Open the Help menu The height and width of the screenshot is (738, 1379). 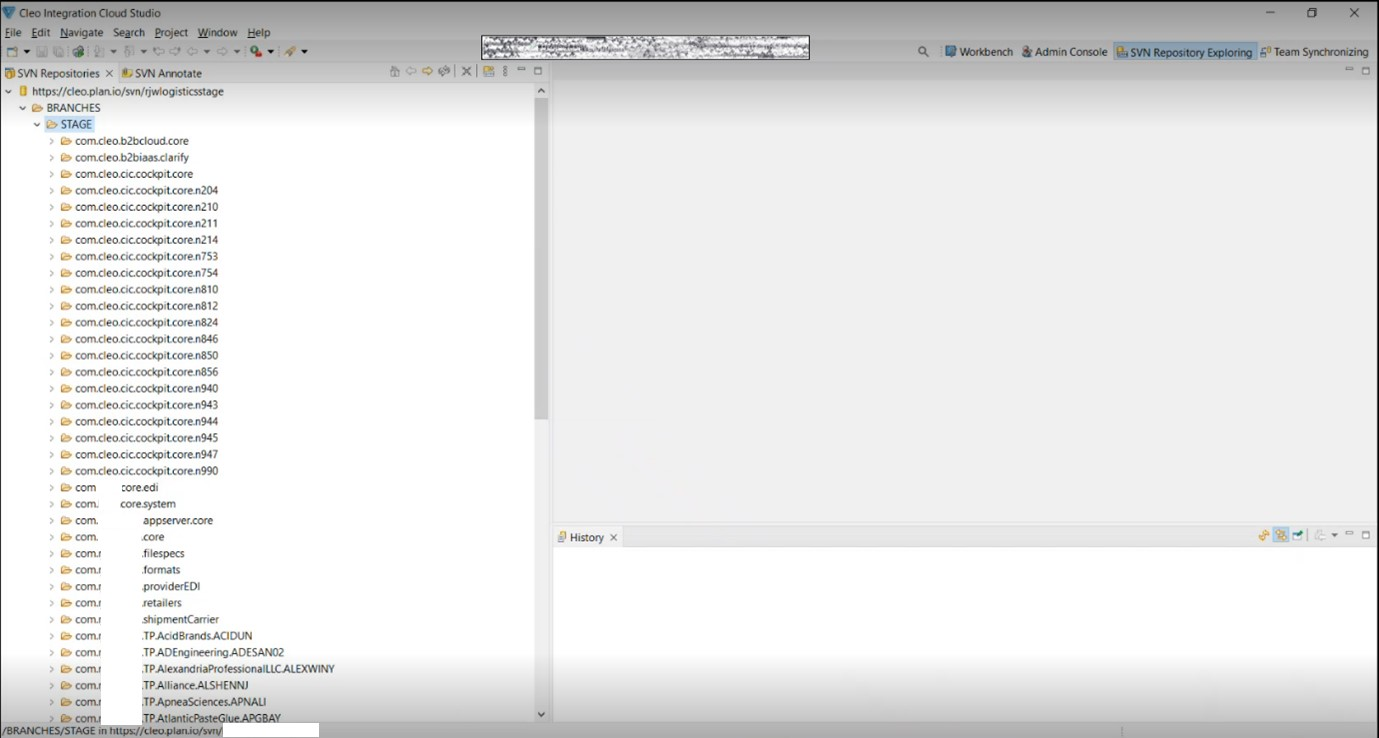click(258, 32)
